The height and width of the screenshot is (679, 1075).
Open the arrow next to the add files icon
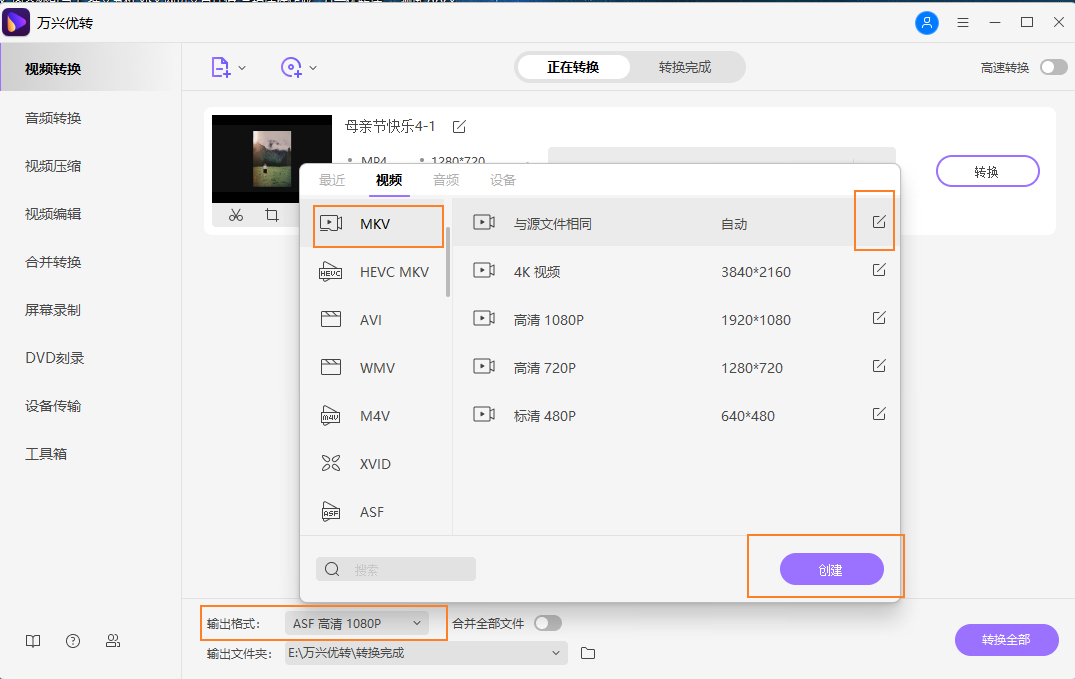[x=241, y=67]
